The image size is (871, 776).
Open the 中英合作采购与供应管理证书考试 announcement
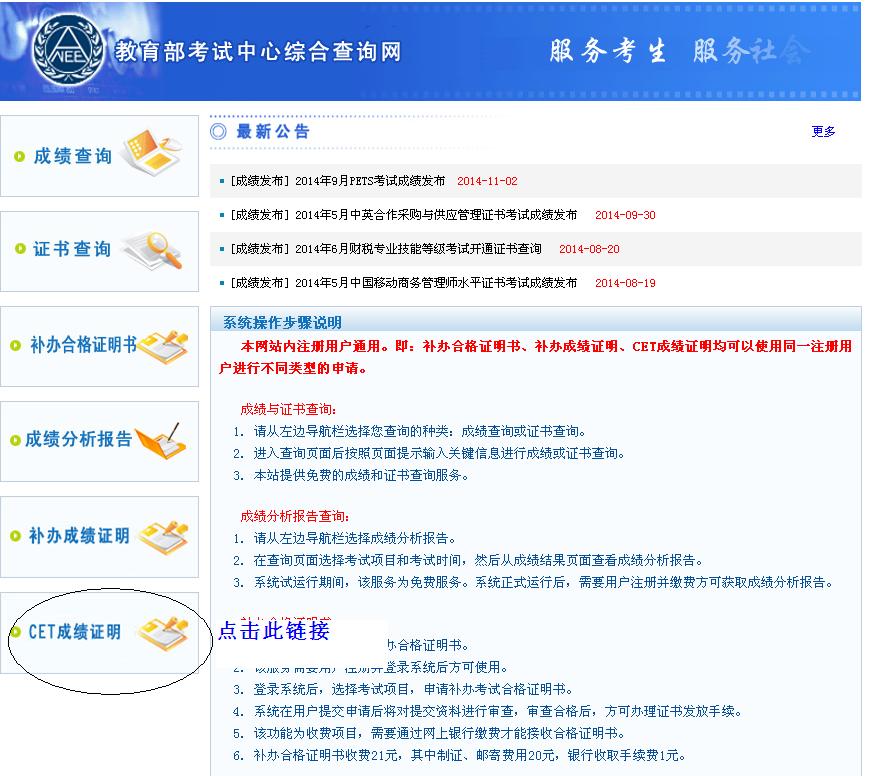404,215
